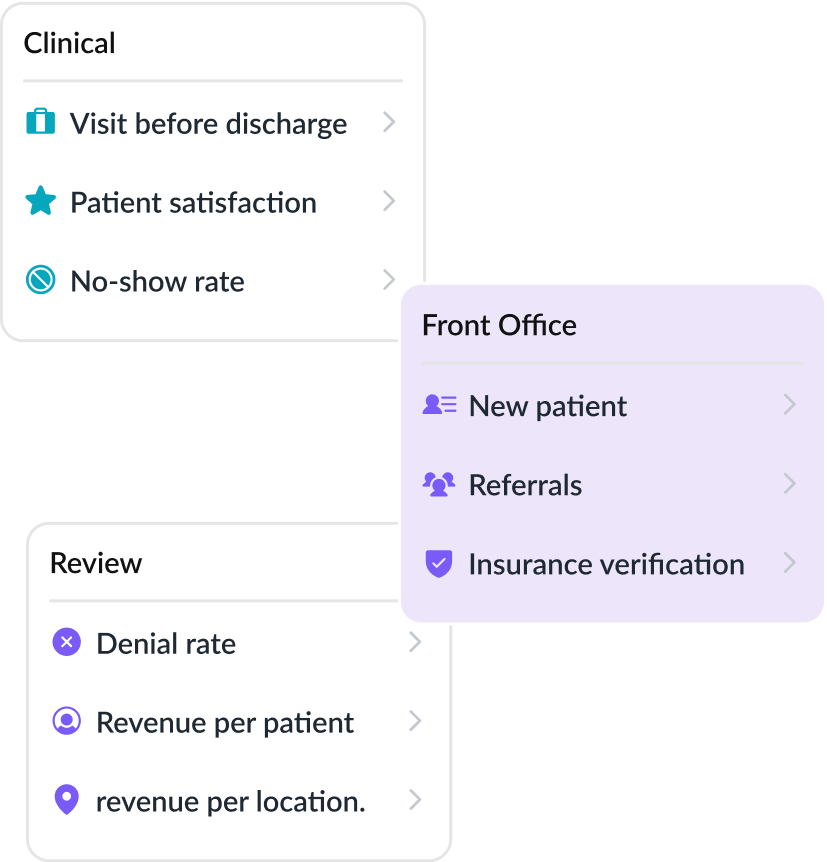Open the New patient chevron arrow
The image size is (827, 862).
click(790, 405)
